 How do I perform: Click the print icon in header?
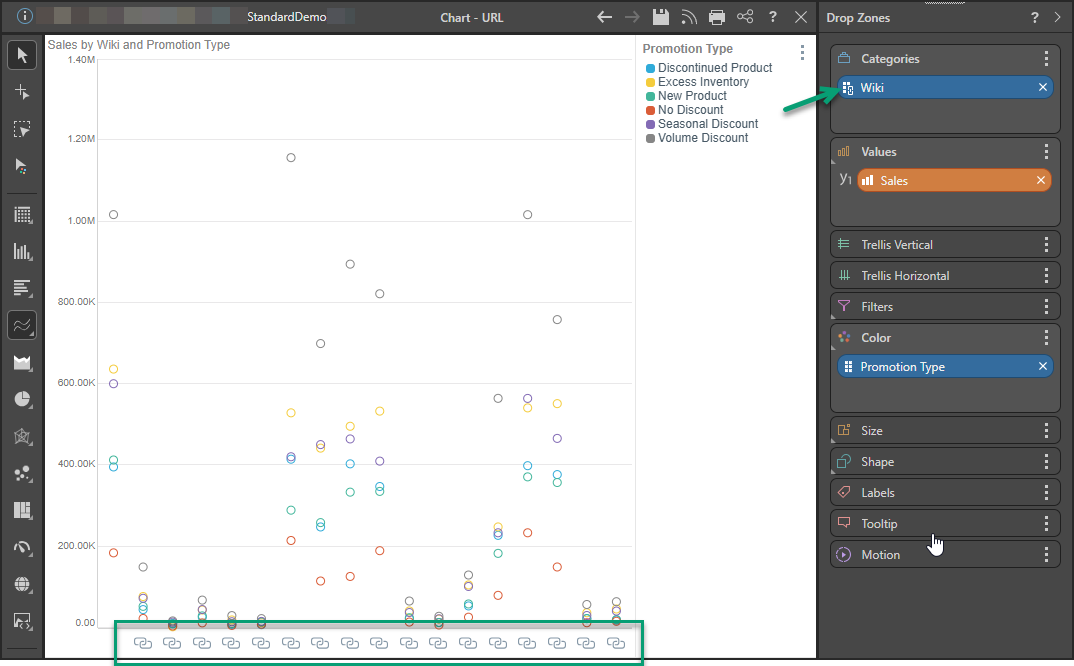click(x=716, y=17)
